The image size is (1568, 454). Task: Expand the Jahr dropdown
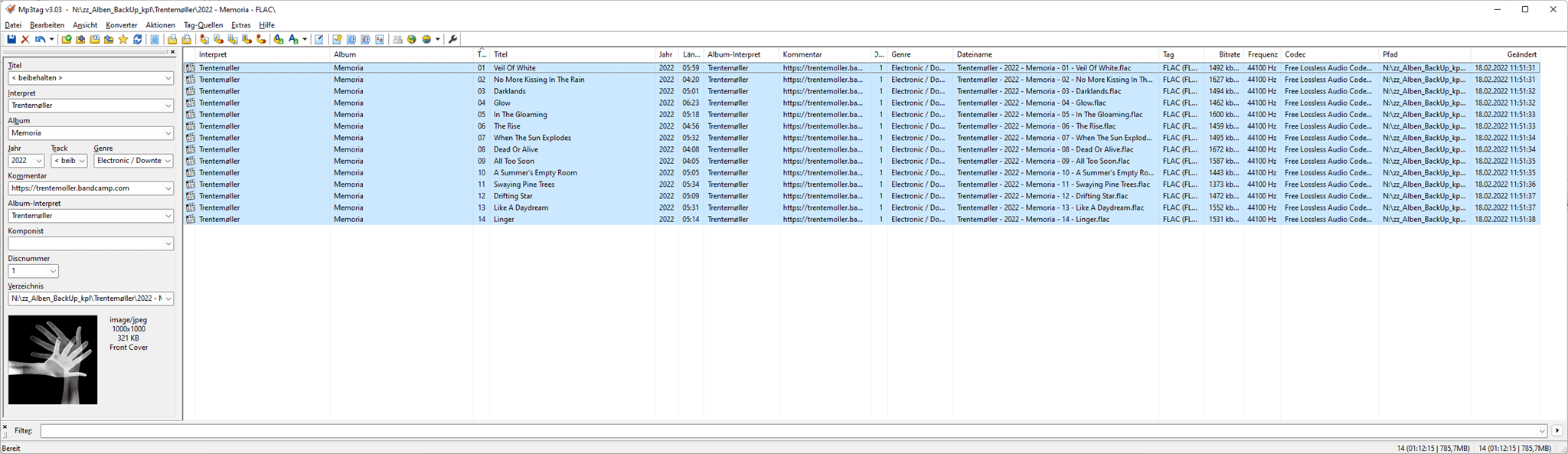coord(39,161)
